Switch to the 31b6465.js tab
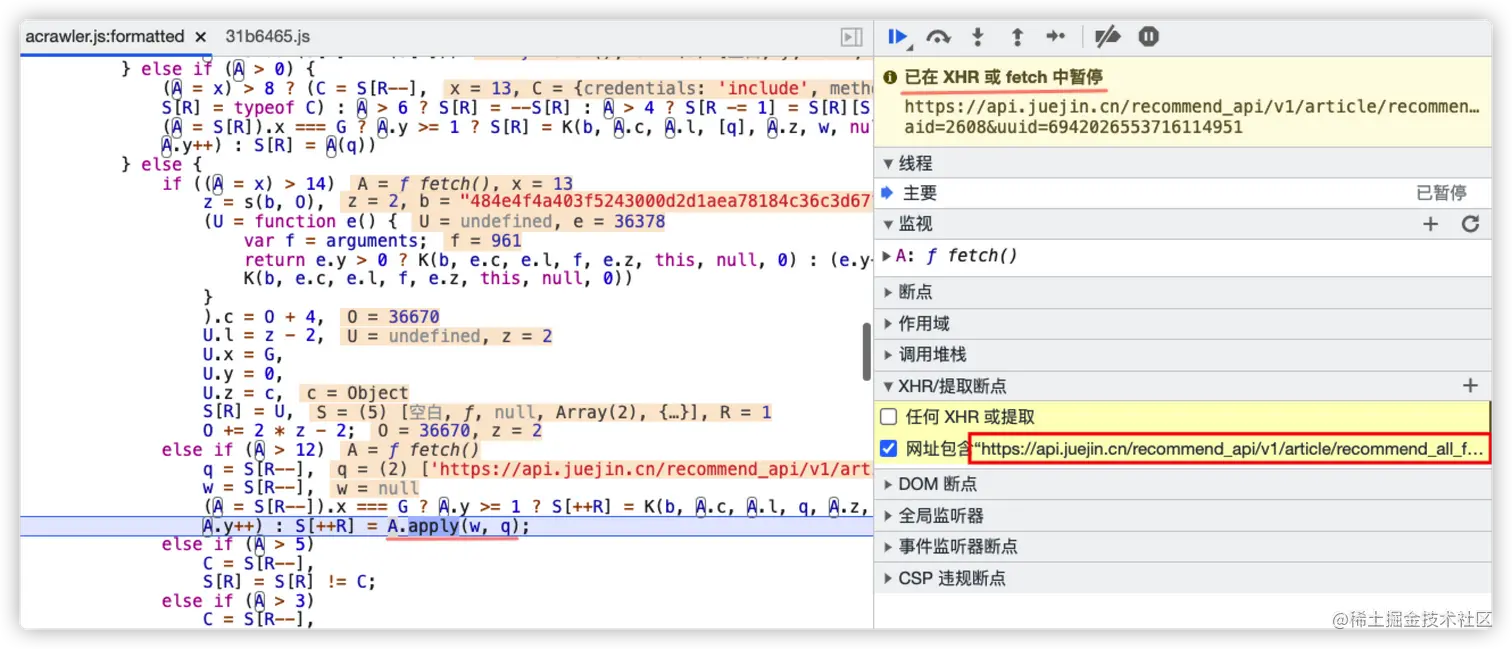 pyautogui.click(x=267, y=36)
